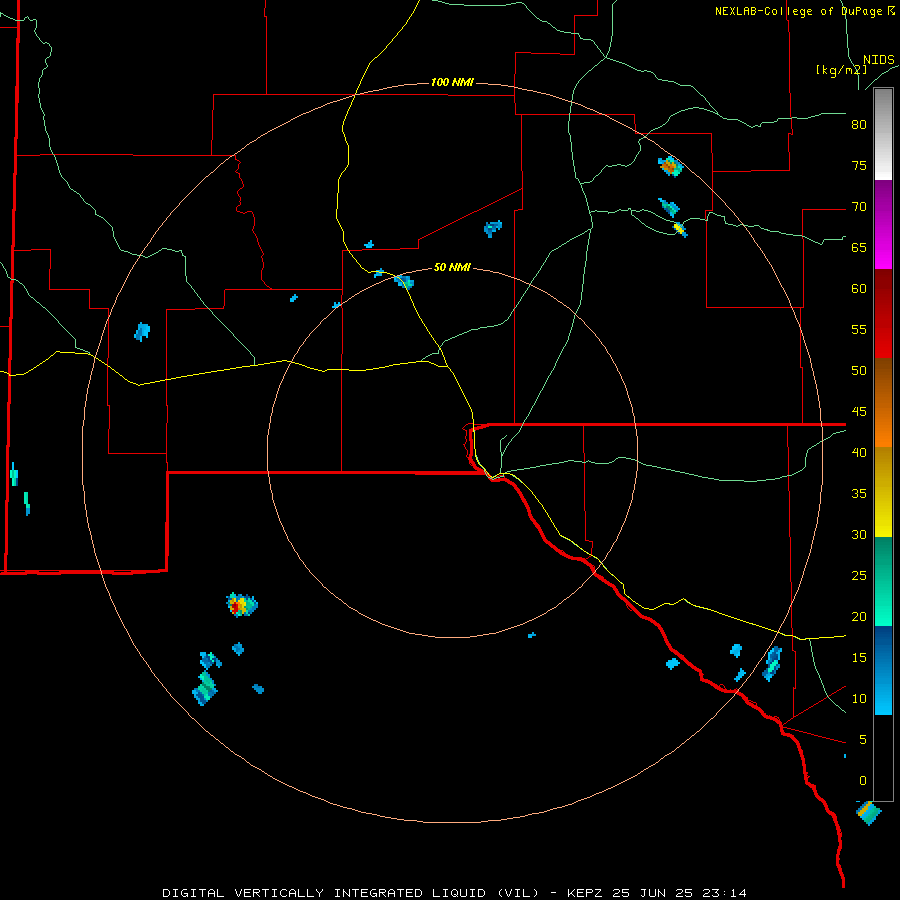The width and height of the screenshot is (900, 900).
Task: Select the [kg/m2] units label
Action: (x=841, y=70)
